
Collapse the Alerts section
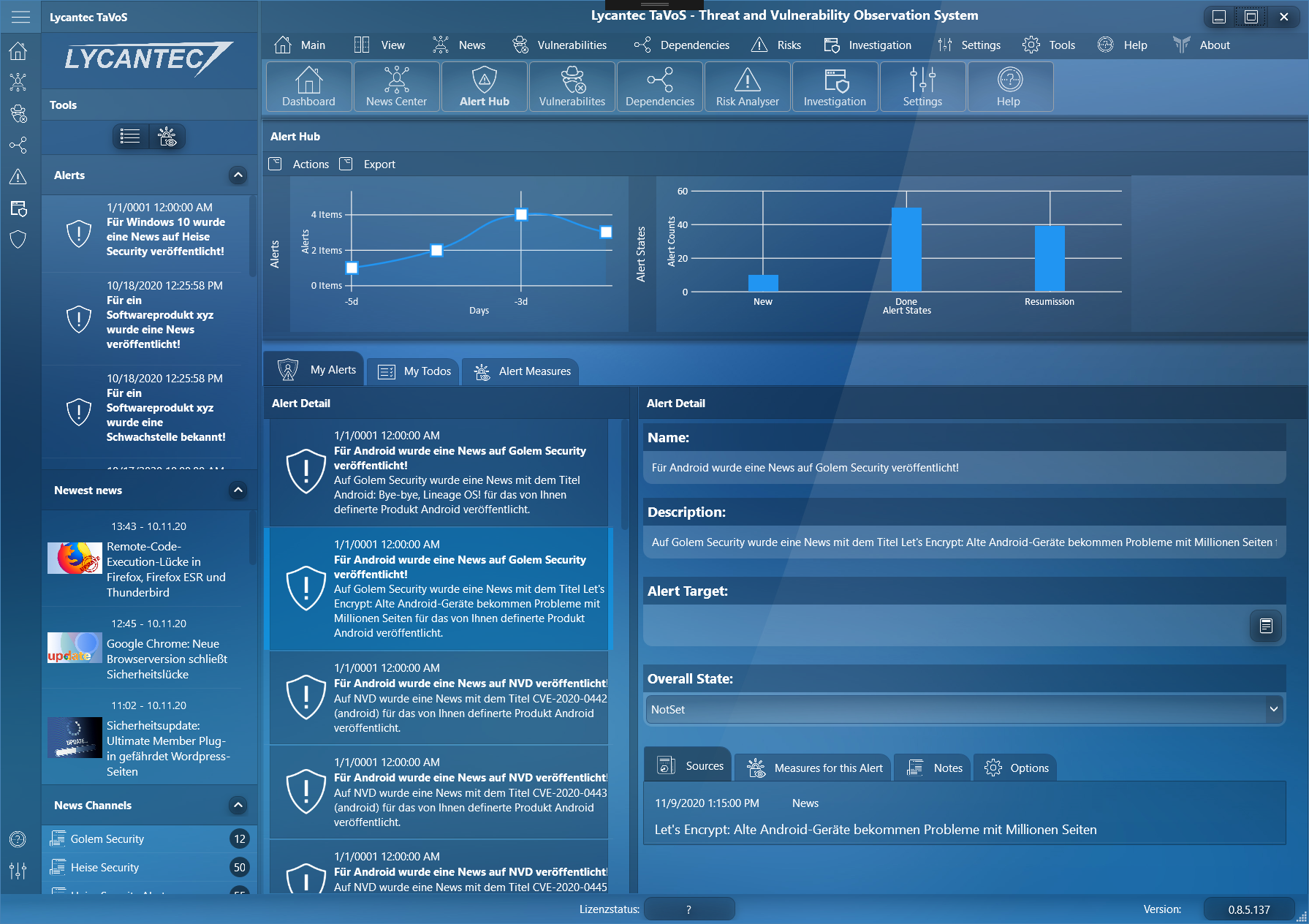click(x=238, y=175)
